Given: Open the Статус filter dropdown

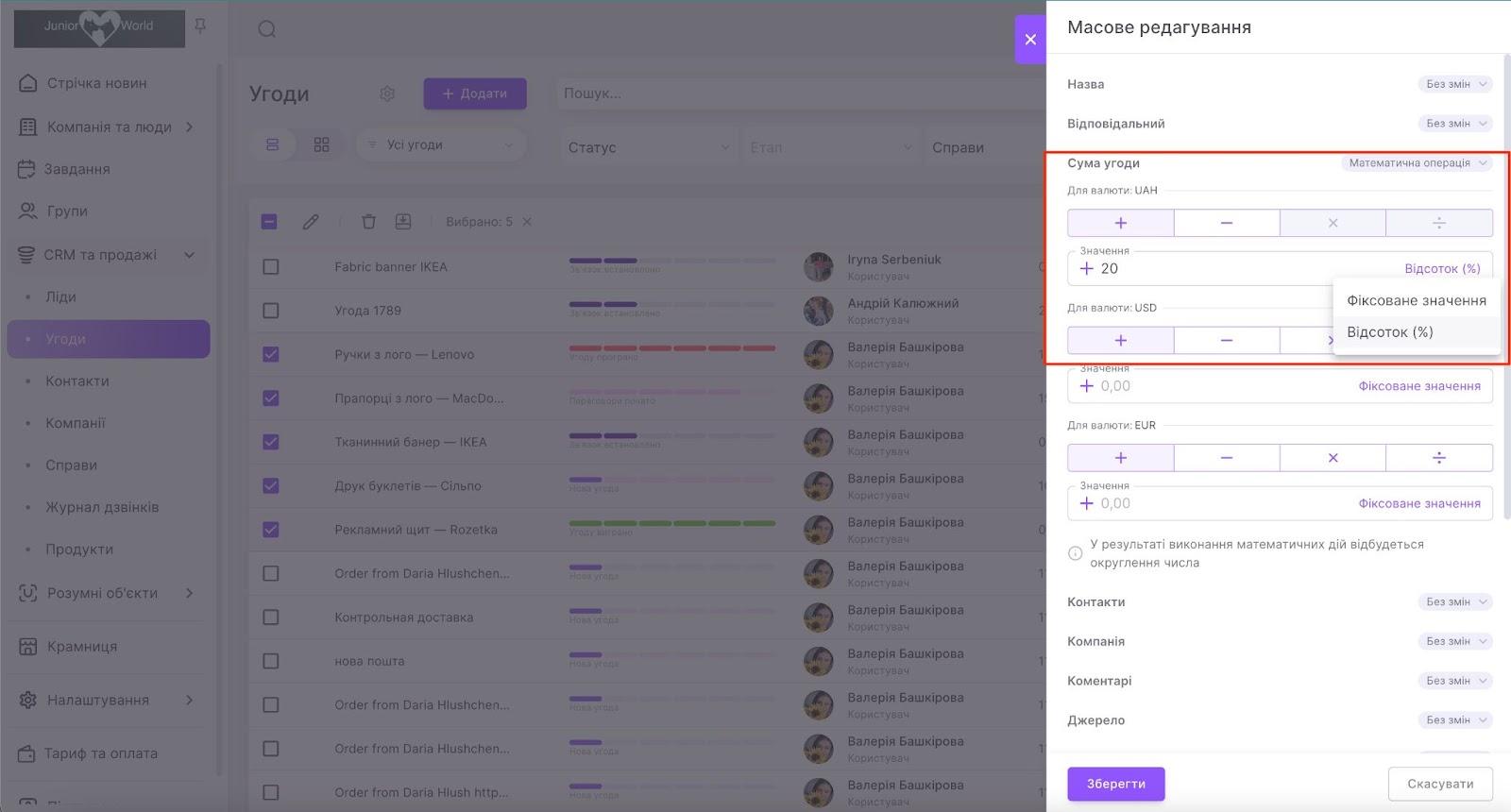Looking at the screenshot, I should [x=648, y=147].
